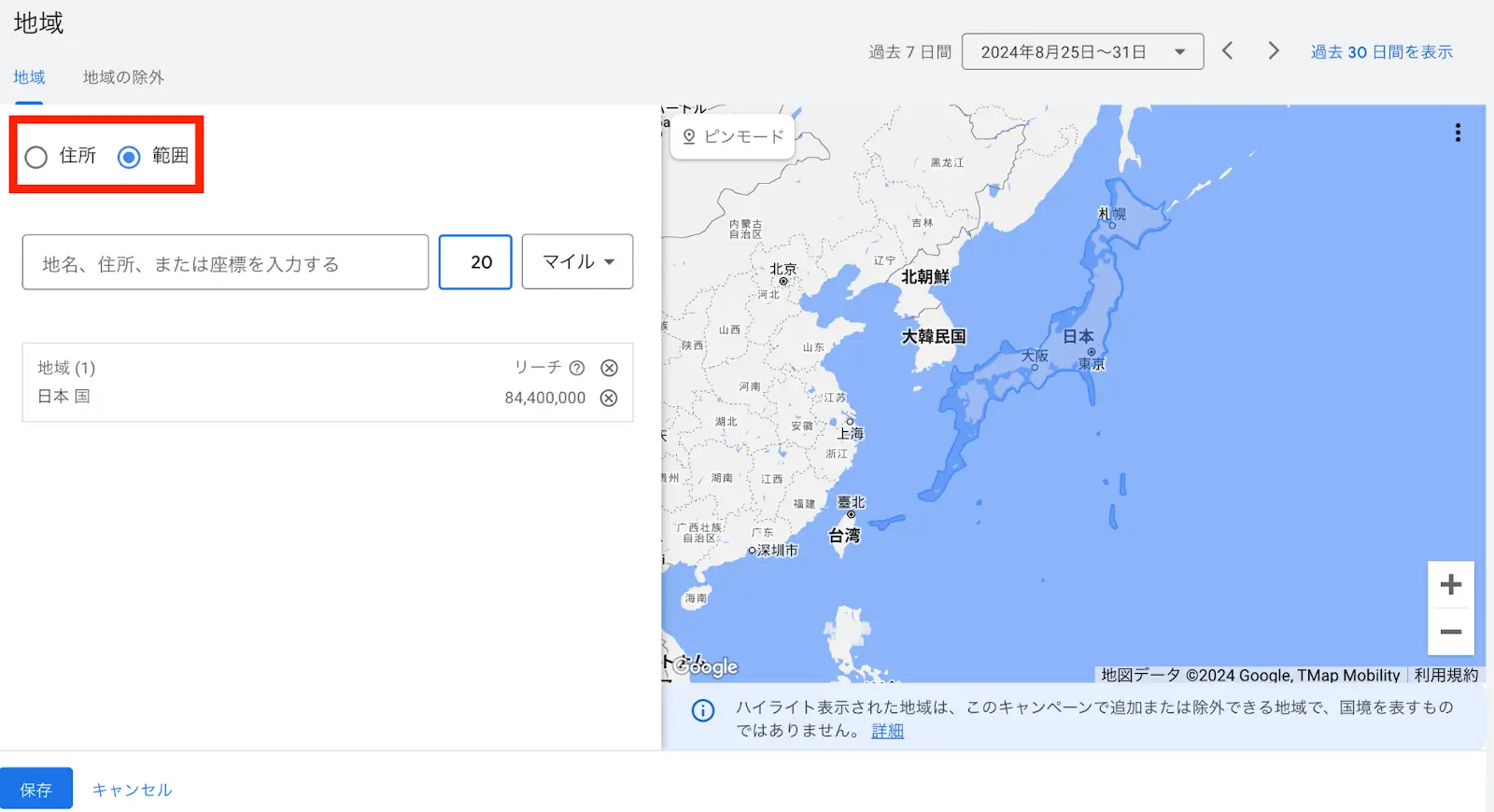Click the 保存 button

pos(36,790)
